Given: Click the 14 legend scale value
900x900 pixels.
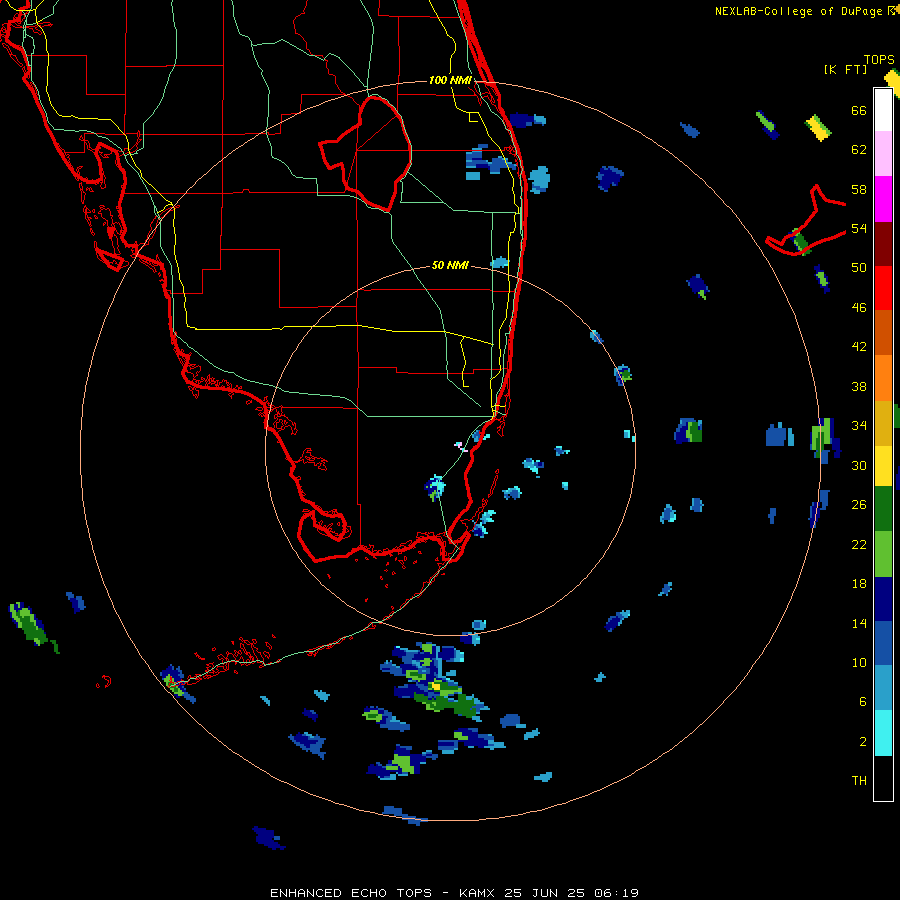Looking at the screenshot, I should point(859,623).
